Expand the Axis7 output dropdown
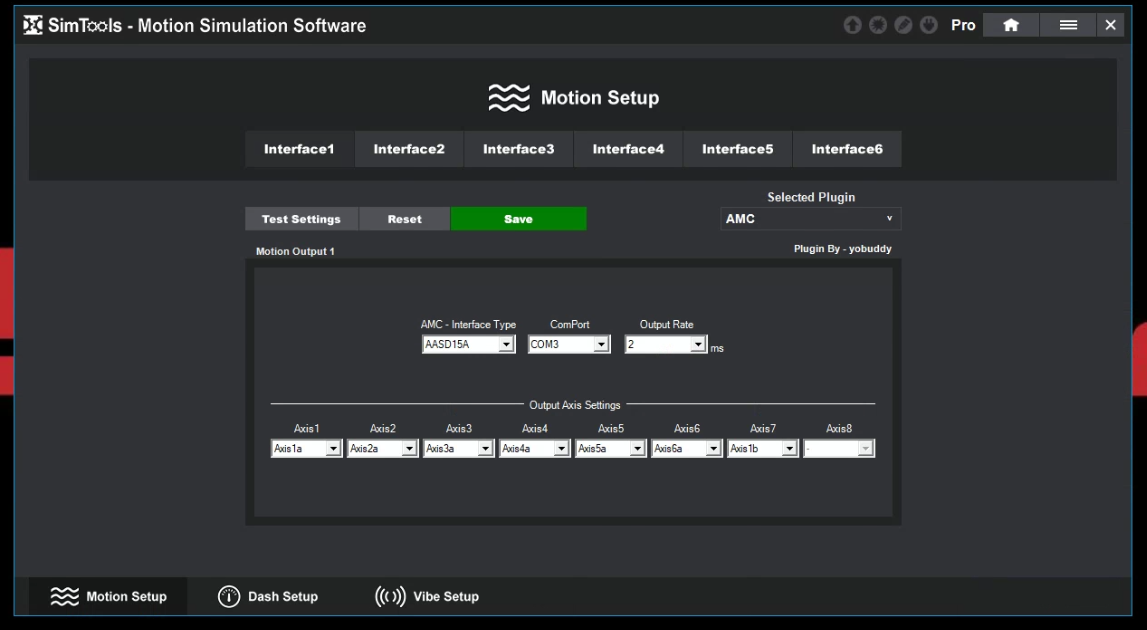Screen dimensions: 1147x630 [762, 449]
